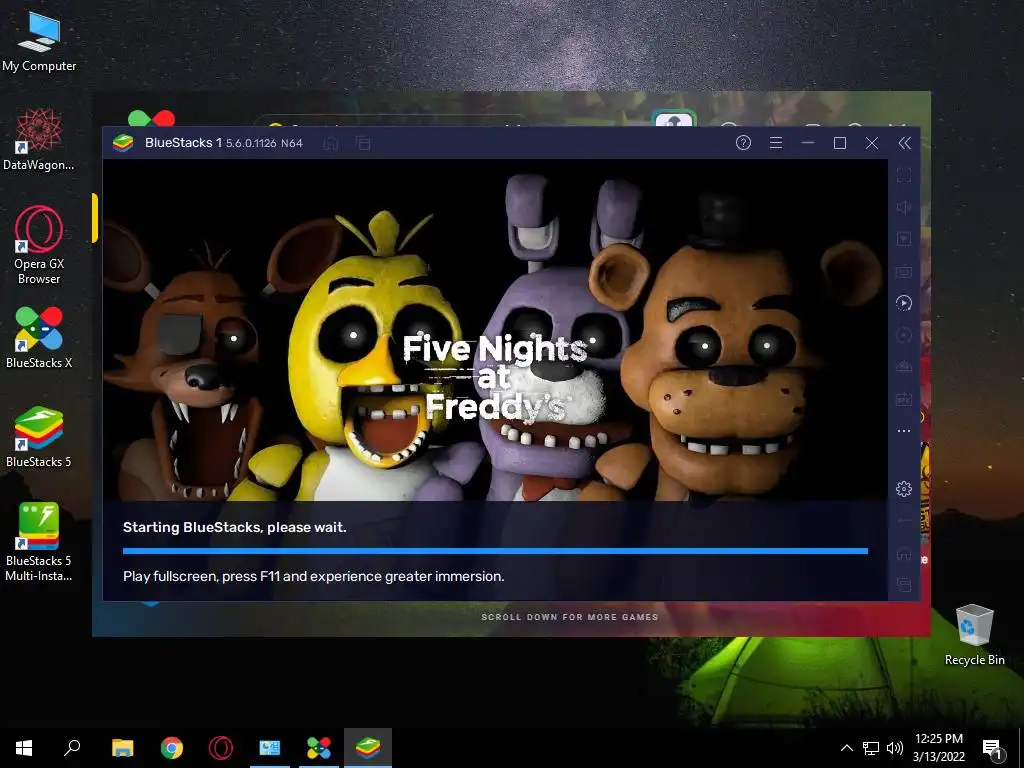Viewport: 1024px width, 768px height.
Task: Select the DataWagon desktop shortcut
Action: (39, 140)
